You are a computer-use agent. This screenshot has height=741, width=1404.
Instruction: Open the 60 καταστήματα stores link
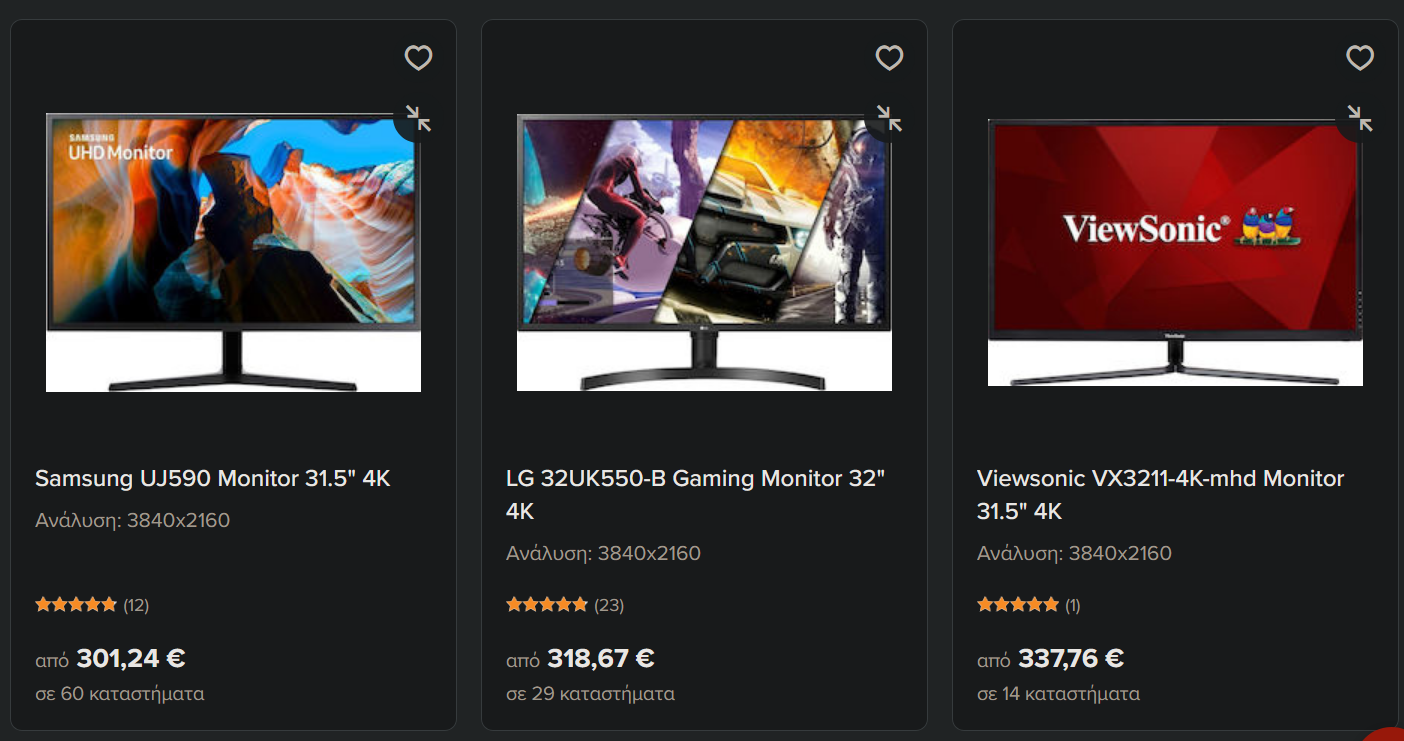click(x=120, y=693)
